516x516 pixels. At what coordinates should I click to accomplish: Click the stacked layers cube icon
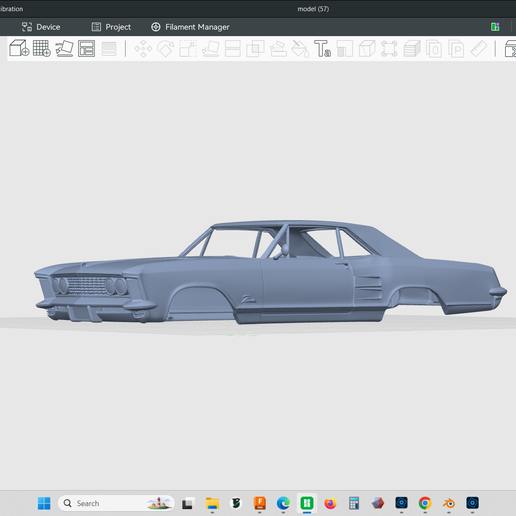click(412, 49)
